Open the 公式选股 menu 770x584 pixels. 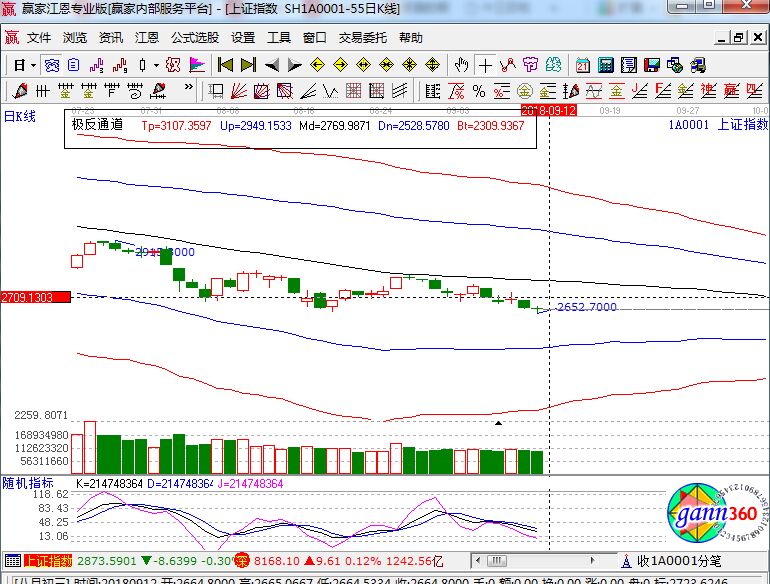coord(194,38)
